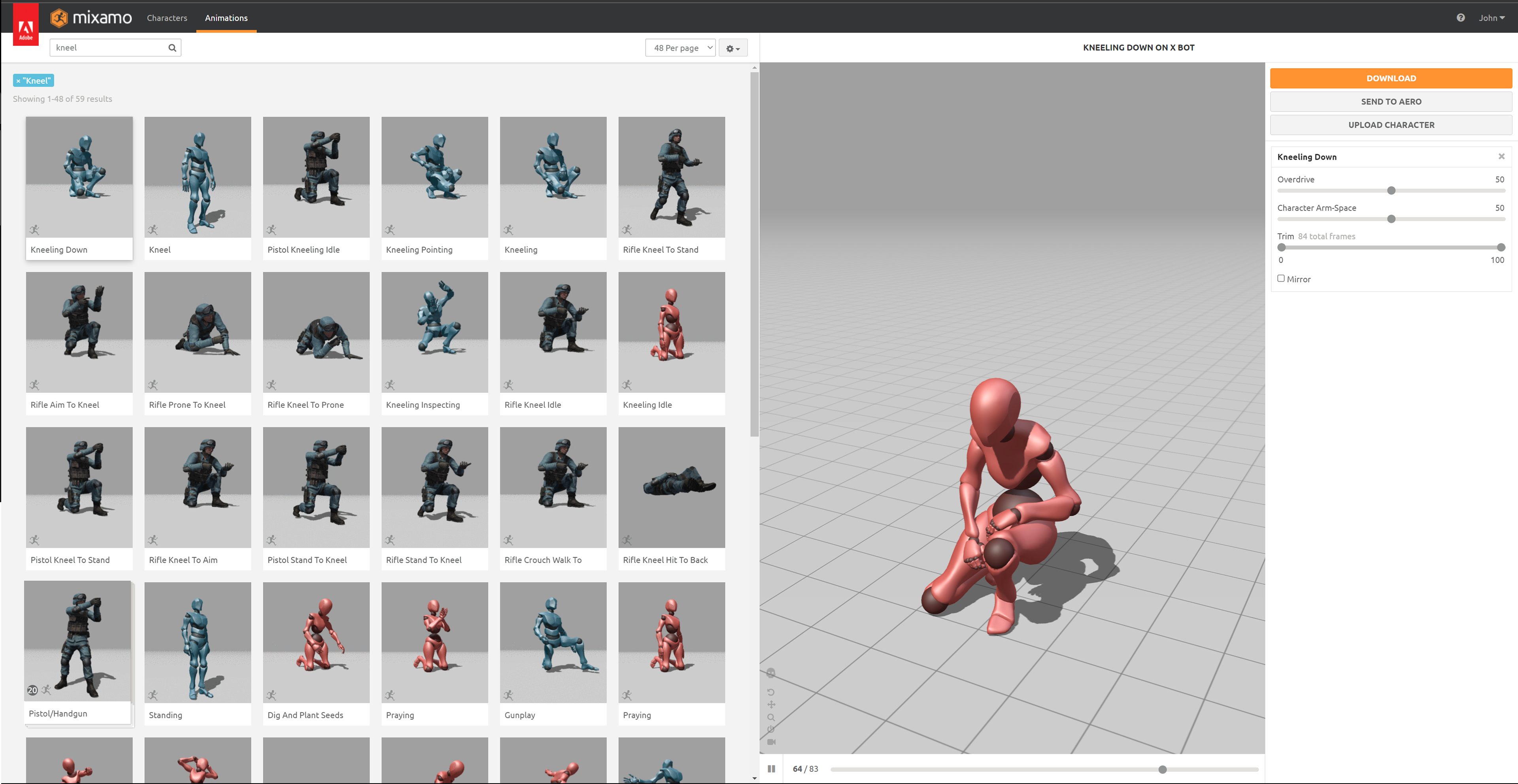This screenshot has width=1518, height=784.
Task: Switch to the Characters tab
Action: point(167,18)
